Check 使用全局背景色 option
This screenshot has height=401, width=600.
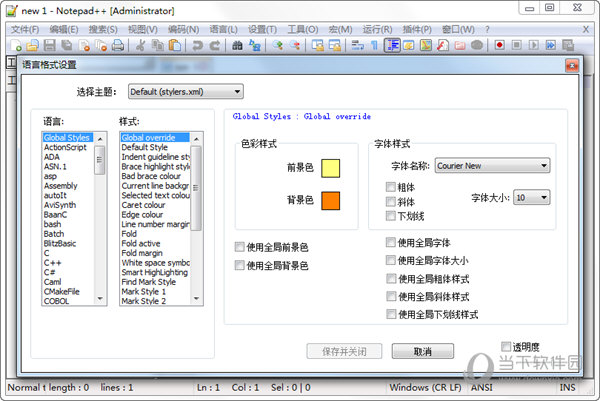tap(240, 265)
